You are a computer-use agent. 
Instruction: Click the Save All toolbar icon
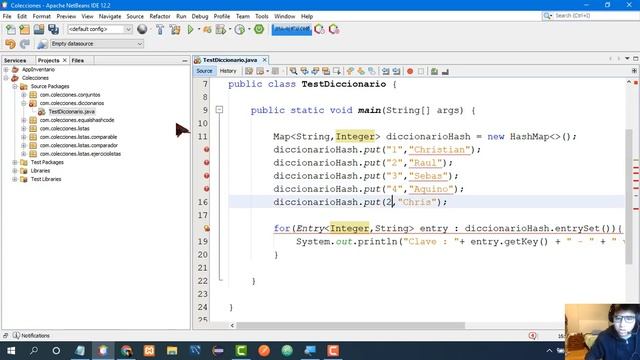pyautogui.click(x=53, y=29)
